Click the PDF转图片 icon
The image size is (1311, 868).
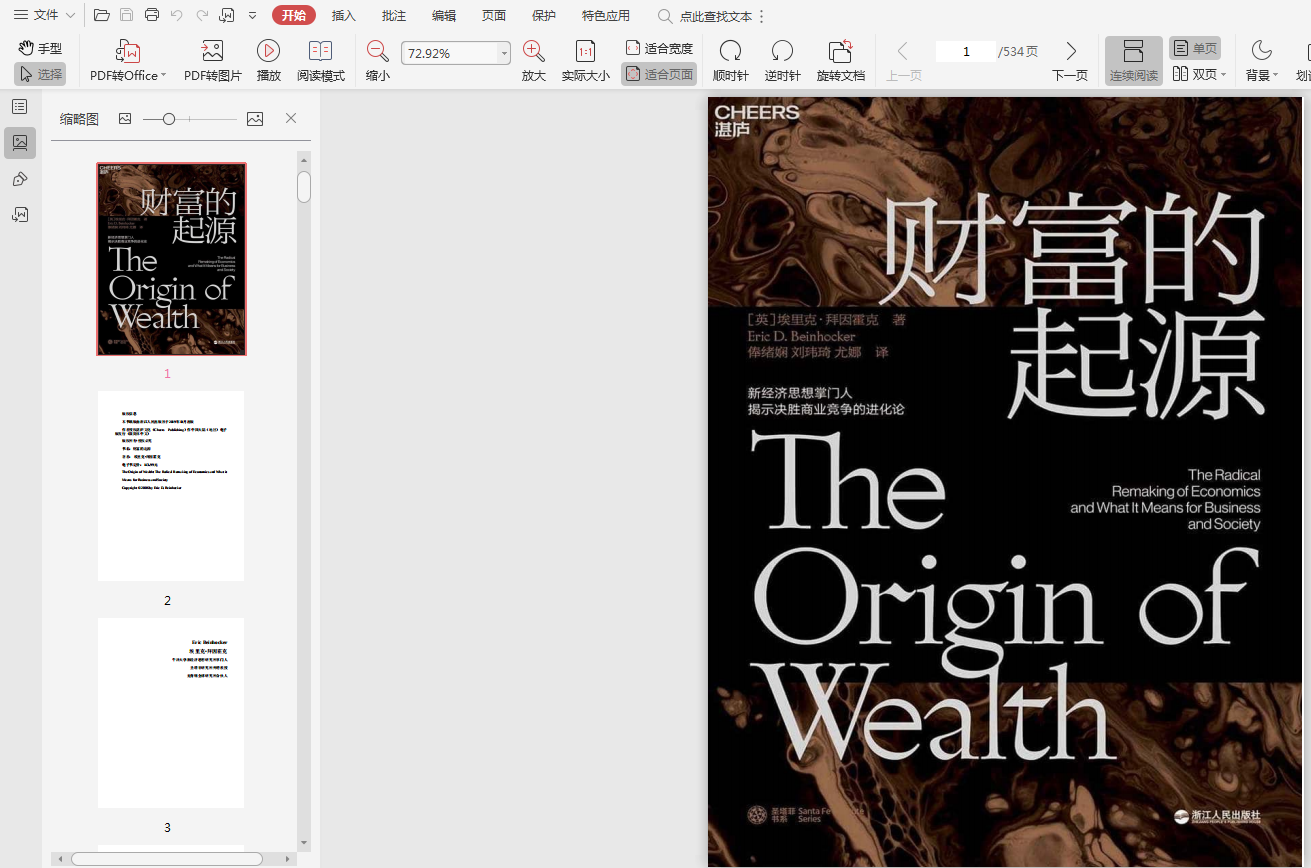pos(212,52)
